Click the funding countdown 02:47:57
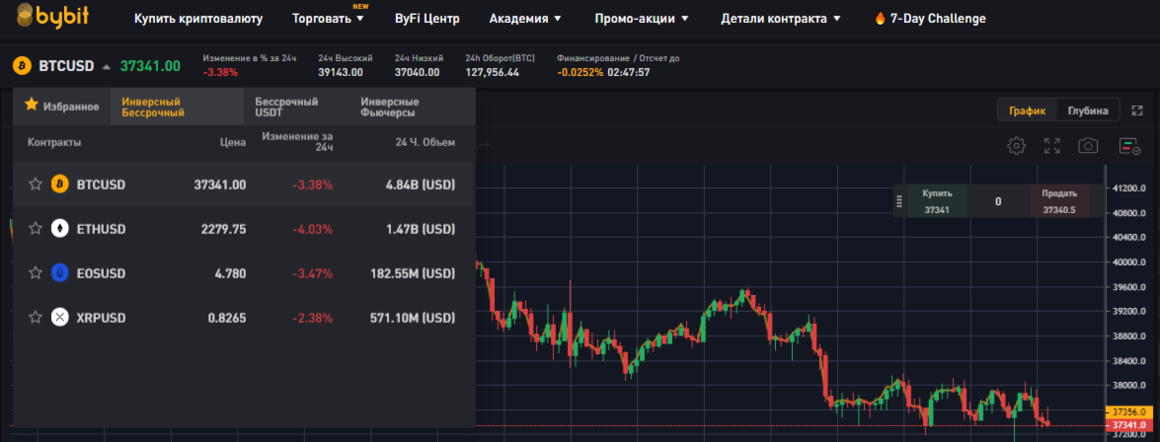The width and height of the screenshot is (1160, 442). coord(629,72)
